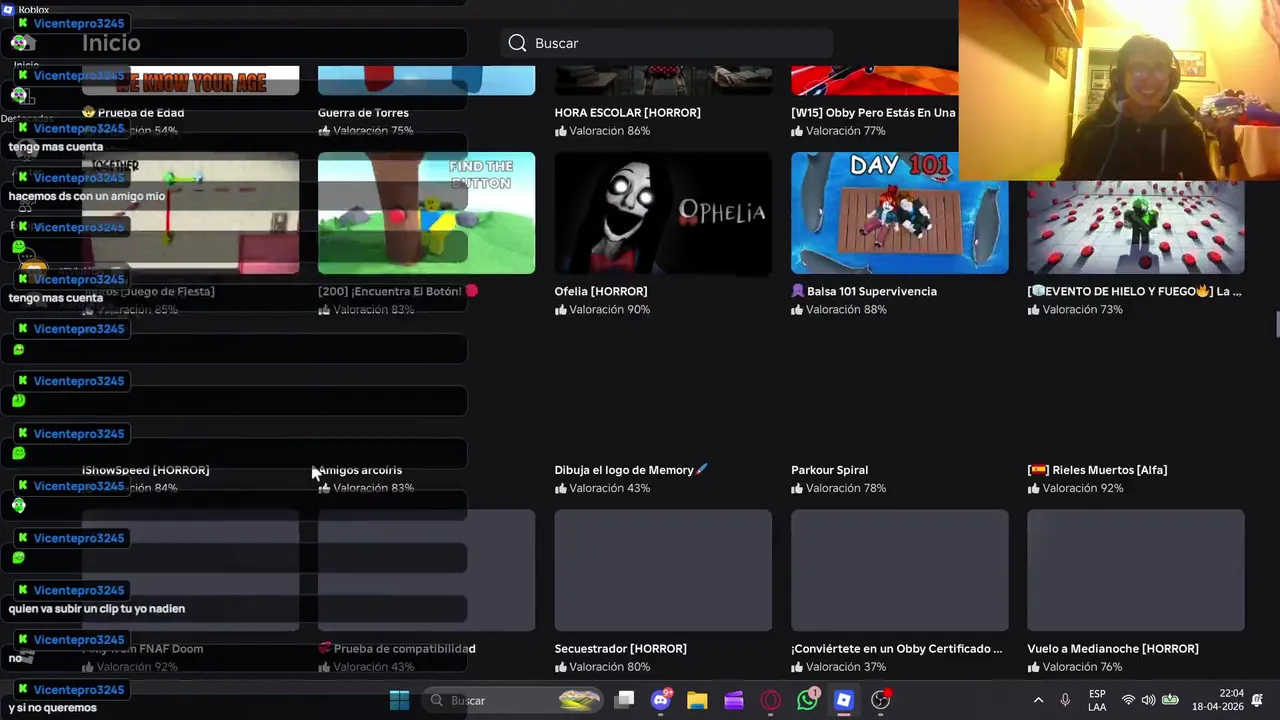The width and height of the screenshot is (1280, 720).
Task: Click the Inicio page heading
Action: tap(111, 43)
